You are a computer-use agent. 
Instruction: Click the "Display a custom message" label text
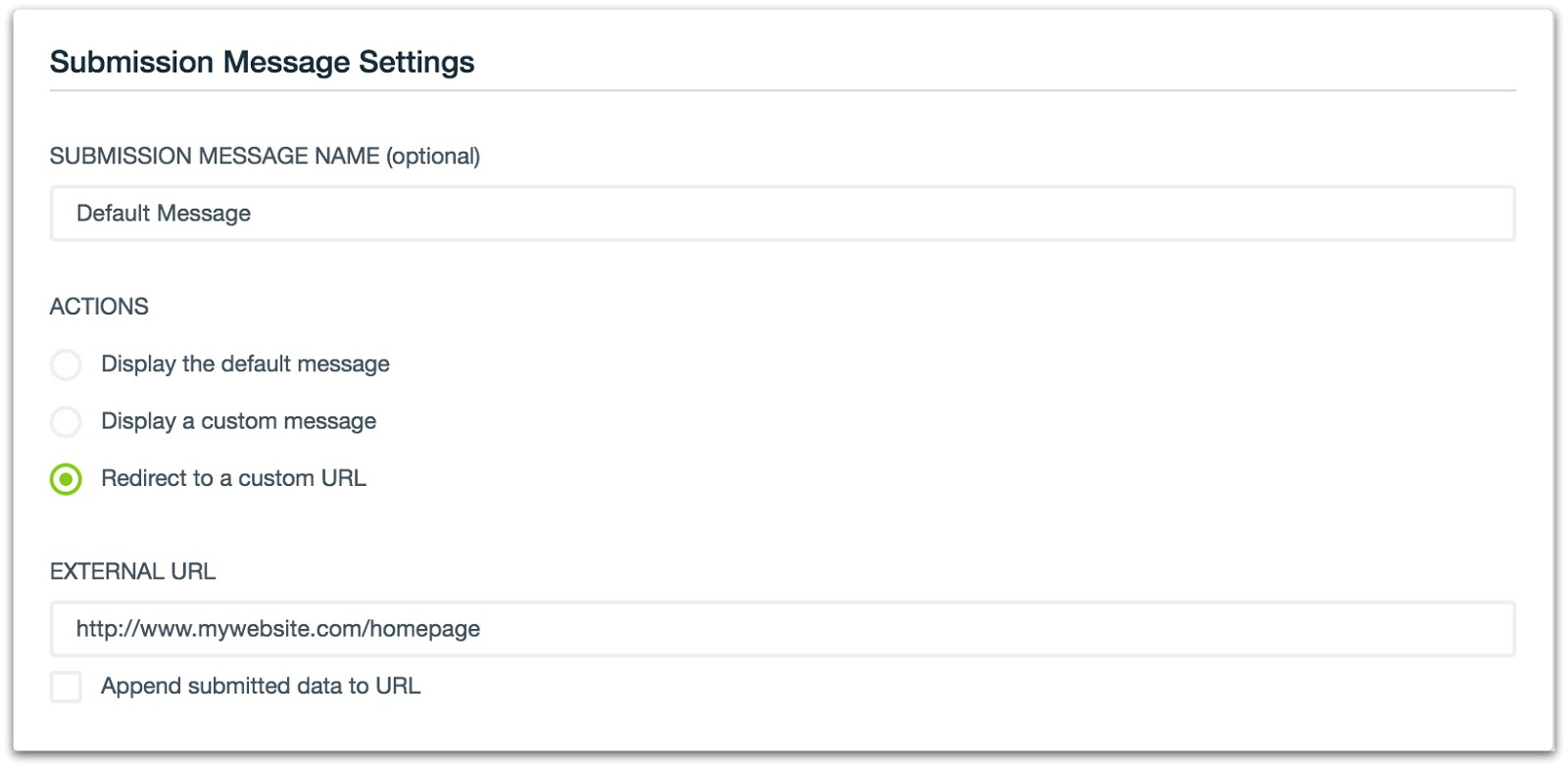click(238, 421)
